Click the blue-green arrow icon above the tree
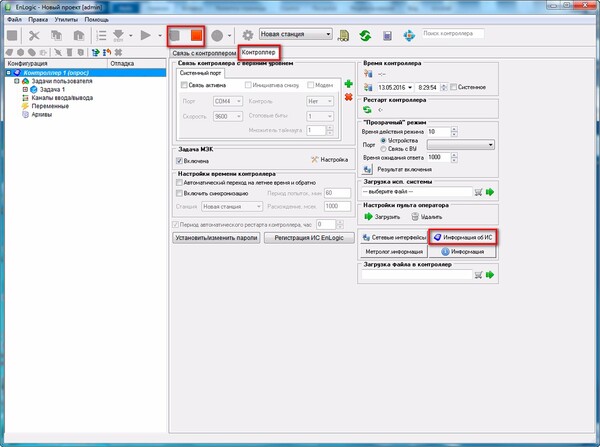 tap(95, 52)
